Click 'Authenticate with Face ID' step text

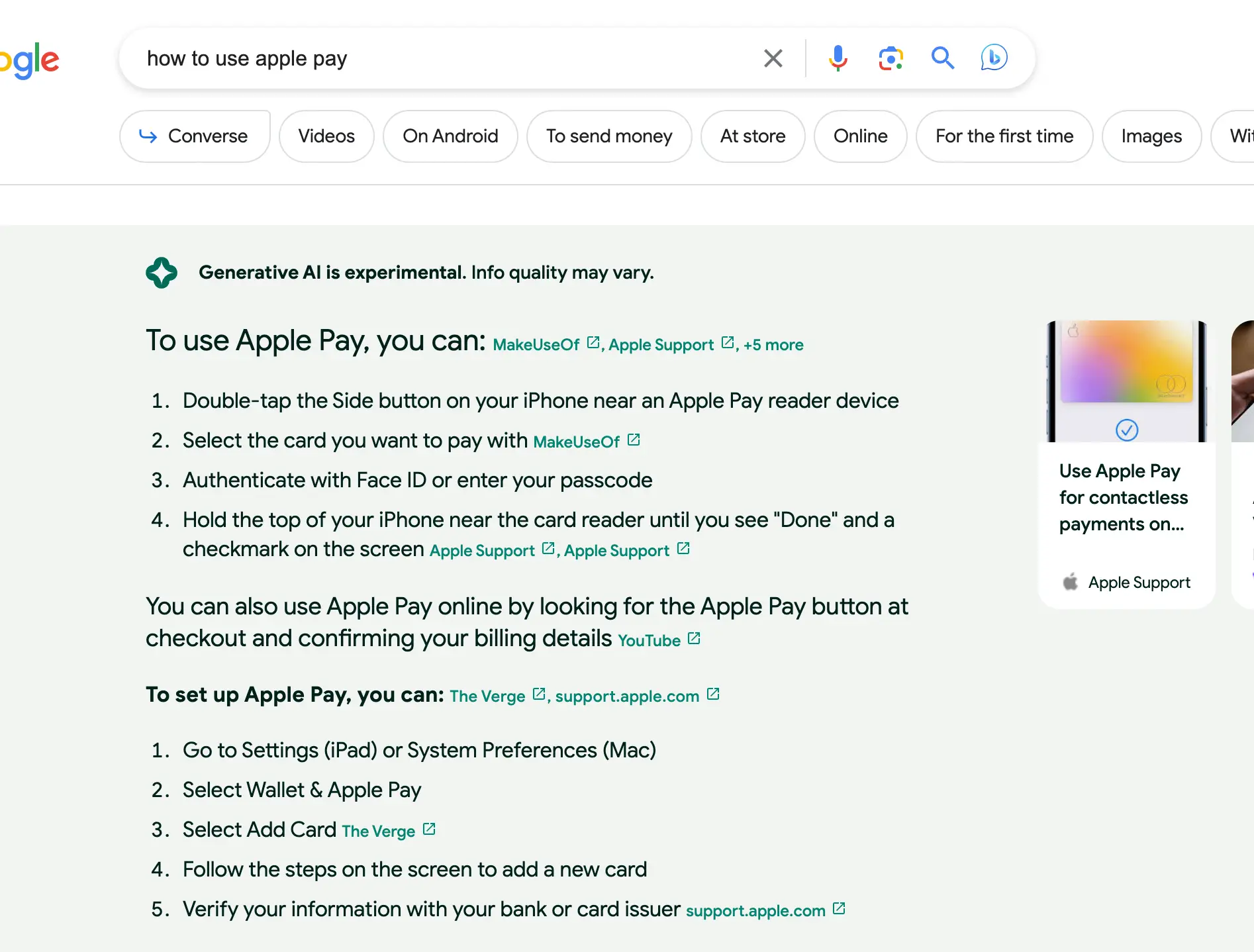pos(417,481)
